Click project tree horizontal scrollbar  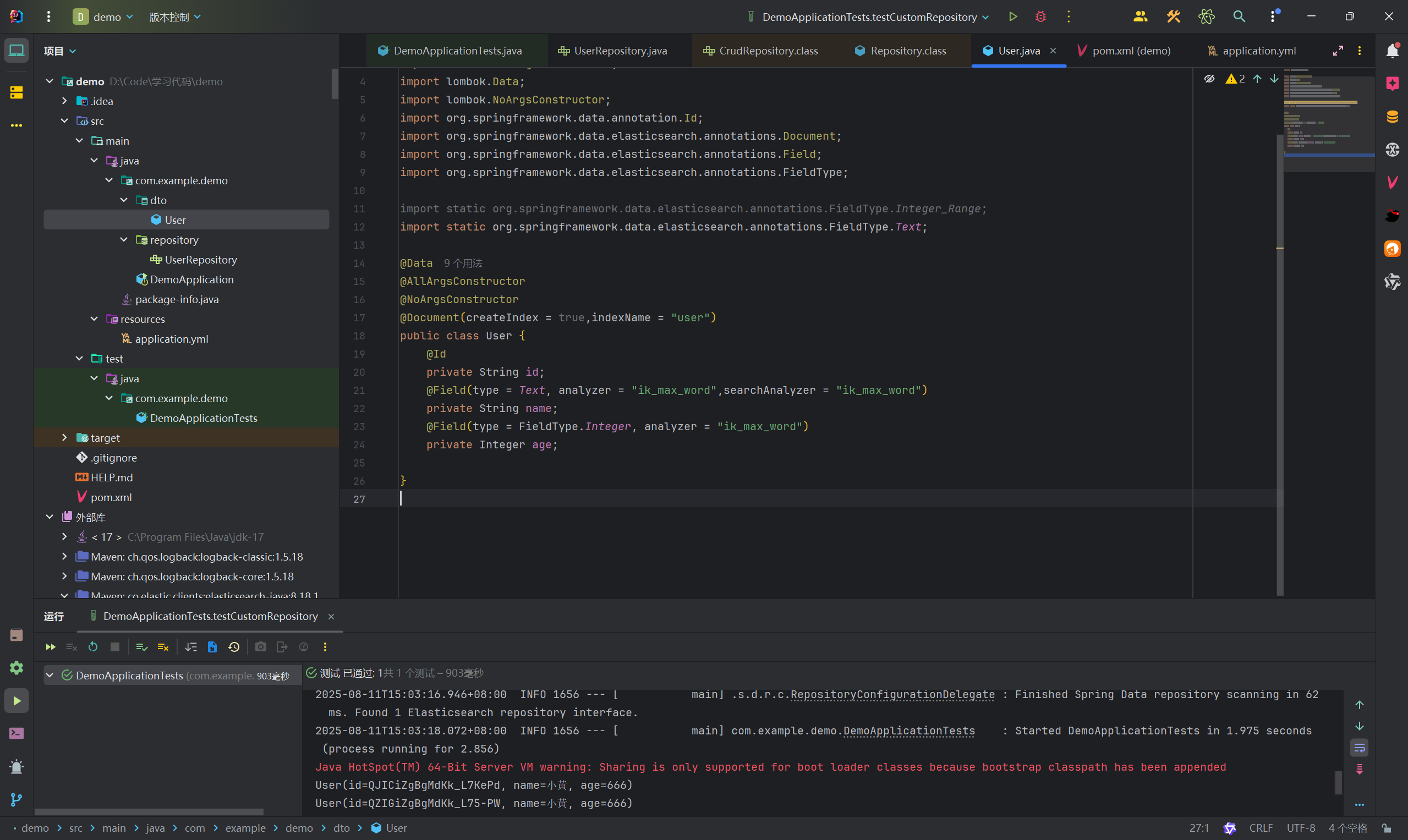[149, 811]
